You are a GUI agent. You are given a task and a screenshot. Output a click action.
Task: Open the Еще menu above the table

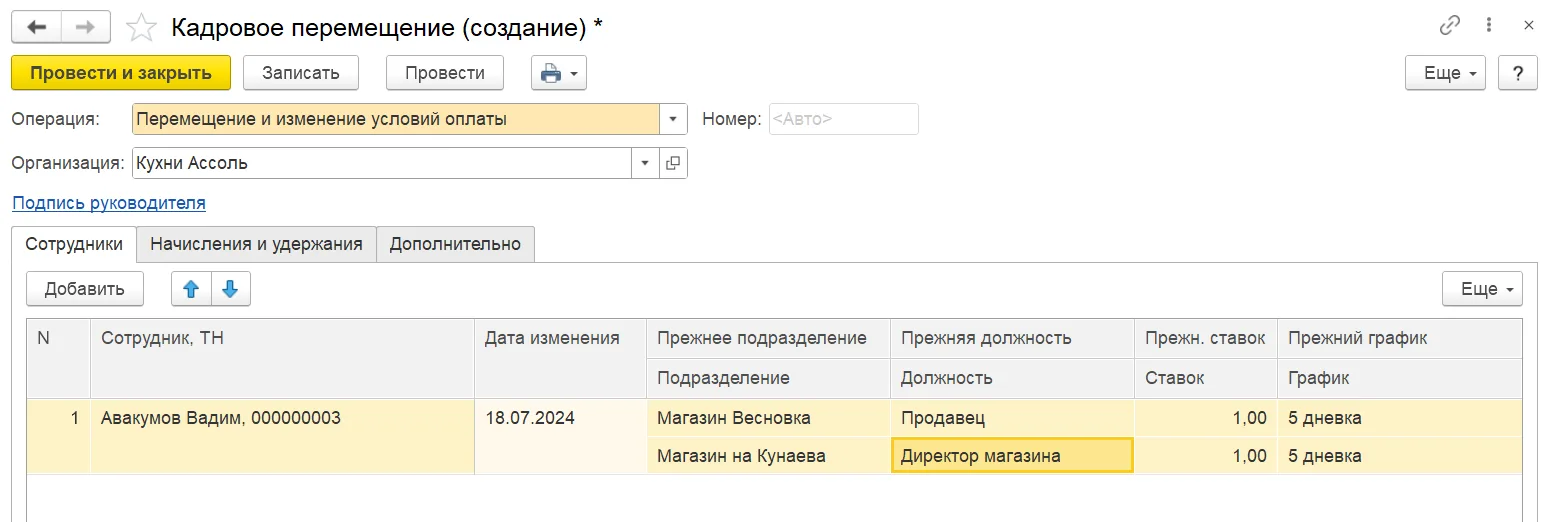coord(1482,289)
